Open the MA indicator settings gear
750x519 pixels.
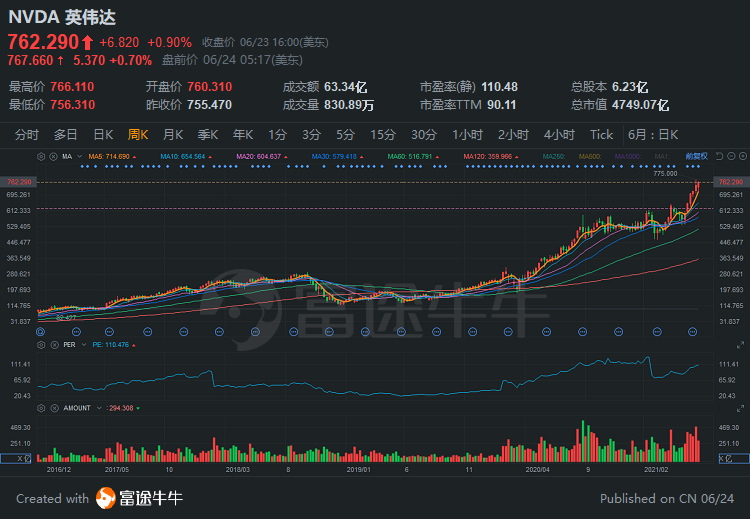[41, 156]
